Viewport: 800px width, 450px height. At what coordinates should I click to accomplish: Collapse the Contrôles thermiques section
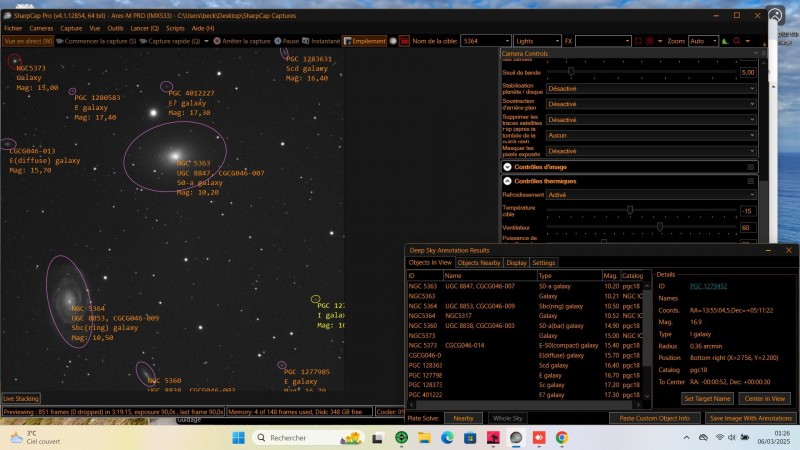[508, 181]
